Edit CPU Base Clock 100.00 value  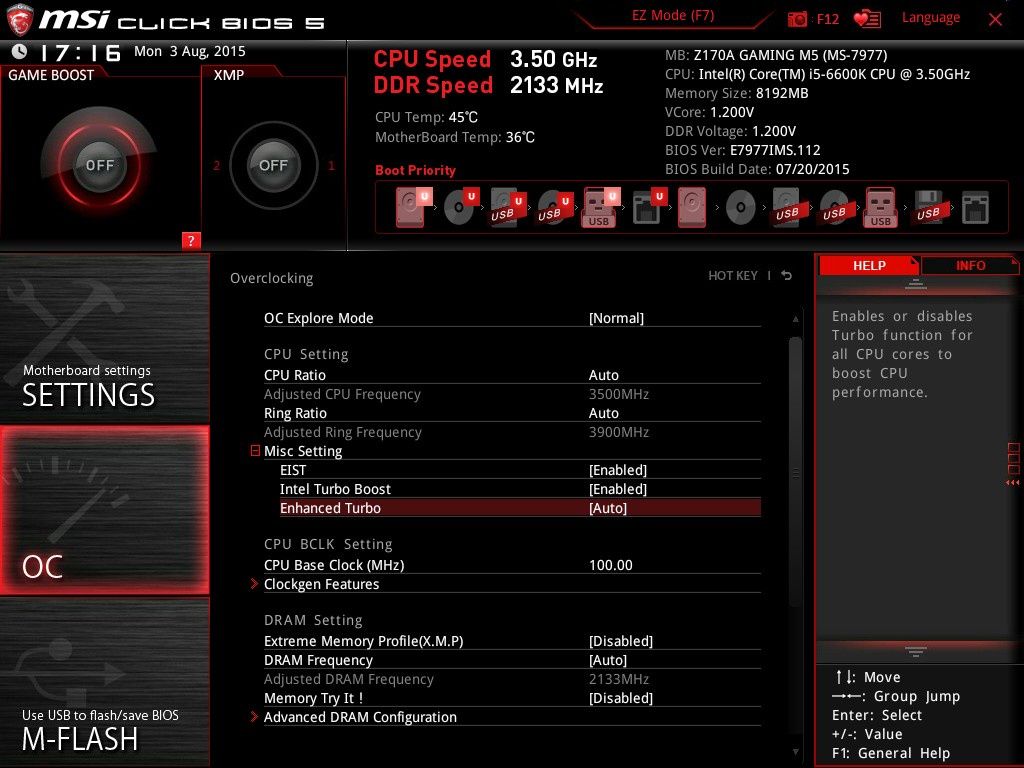click(x=611, y=565)
